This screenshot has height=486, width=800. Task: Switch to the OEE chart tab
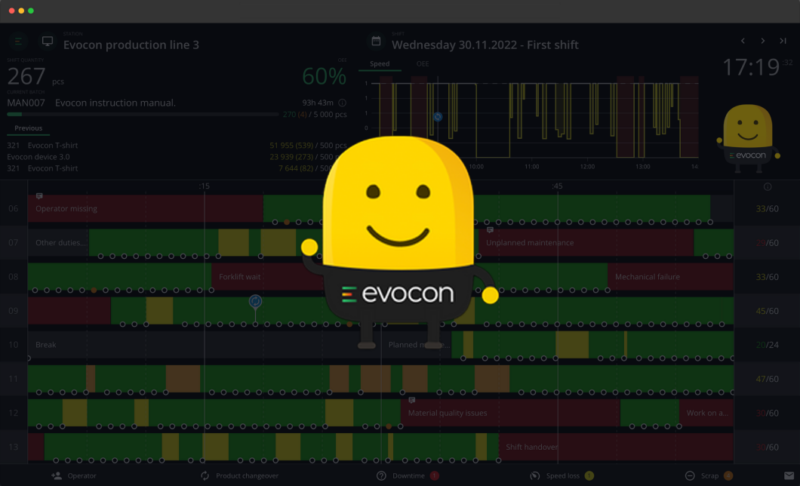[x=422, y=64]
